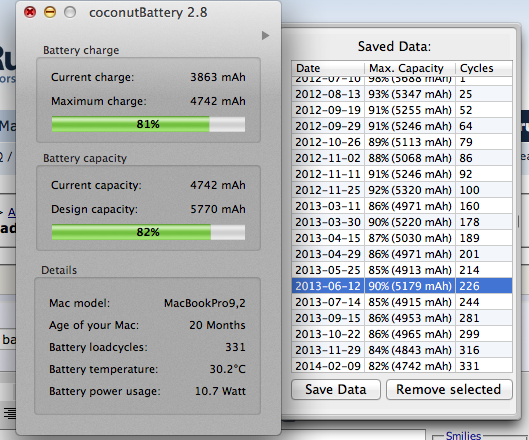The height and width of the screenshot is (440, 529).
Task: Click the Battery loadcycles 331 value
Action: pos(235,347)
